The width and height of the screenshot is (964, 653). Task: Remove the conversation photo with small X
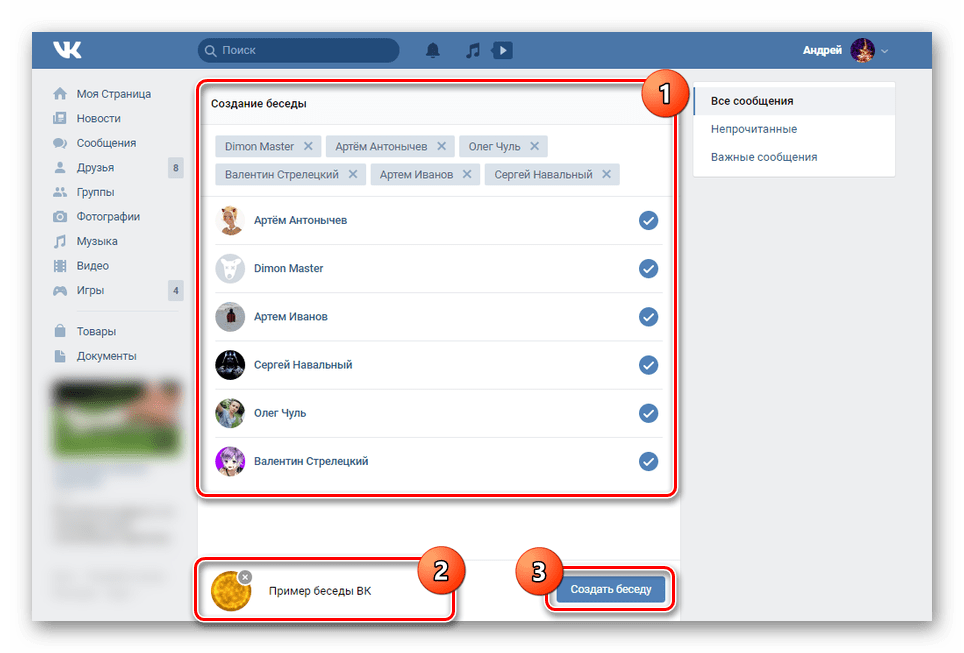[245, 577]
